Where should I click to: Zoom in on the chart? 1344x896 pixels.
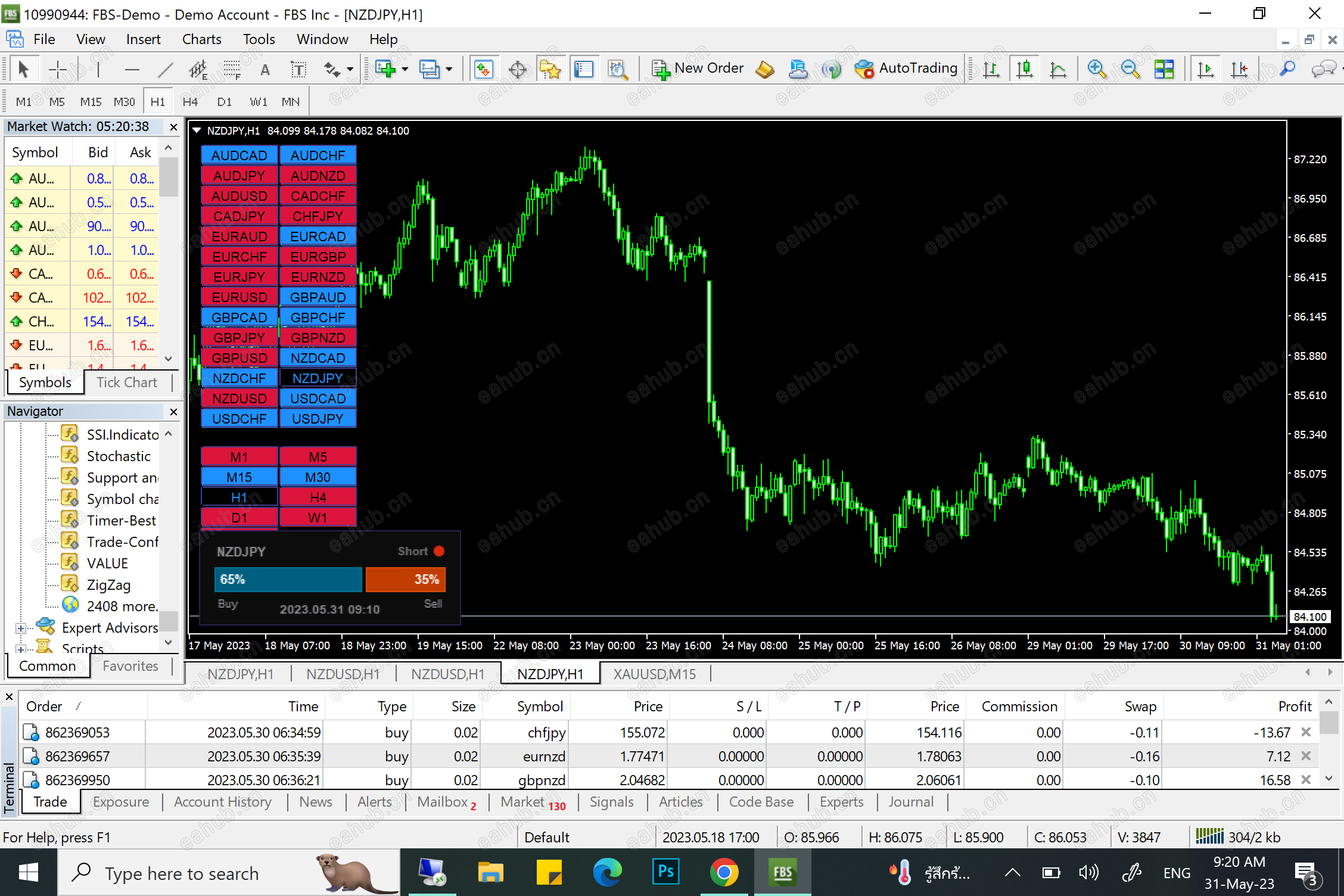tap(1097, 69)
